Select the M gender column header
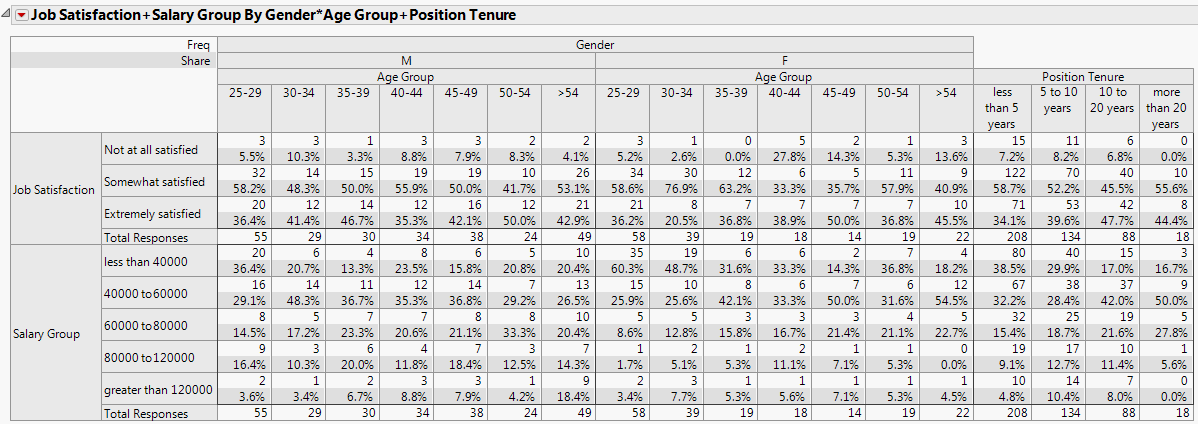This screenshot has height=424, width=1198. [x=406, y=61]
